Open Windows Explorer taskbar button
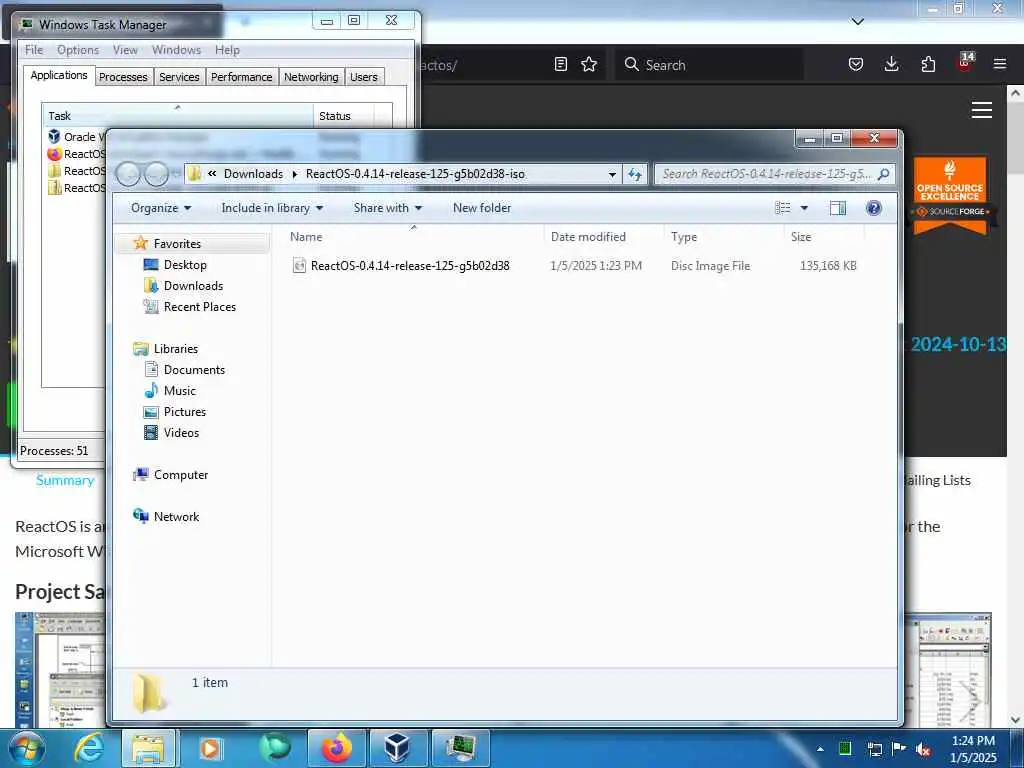This screenshot has height=768, width=1024. (x=148, y=748)
